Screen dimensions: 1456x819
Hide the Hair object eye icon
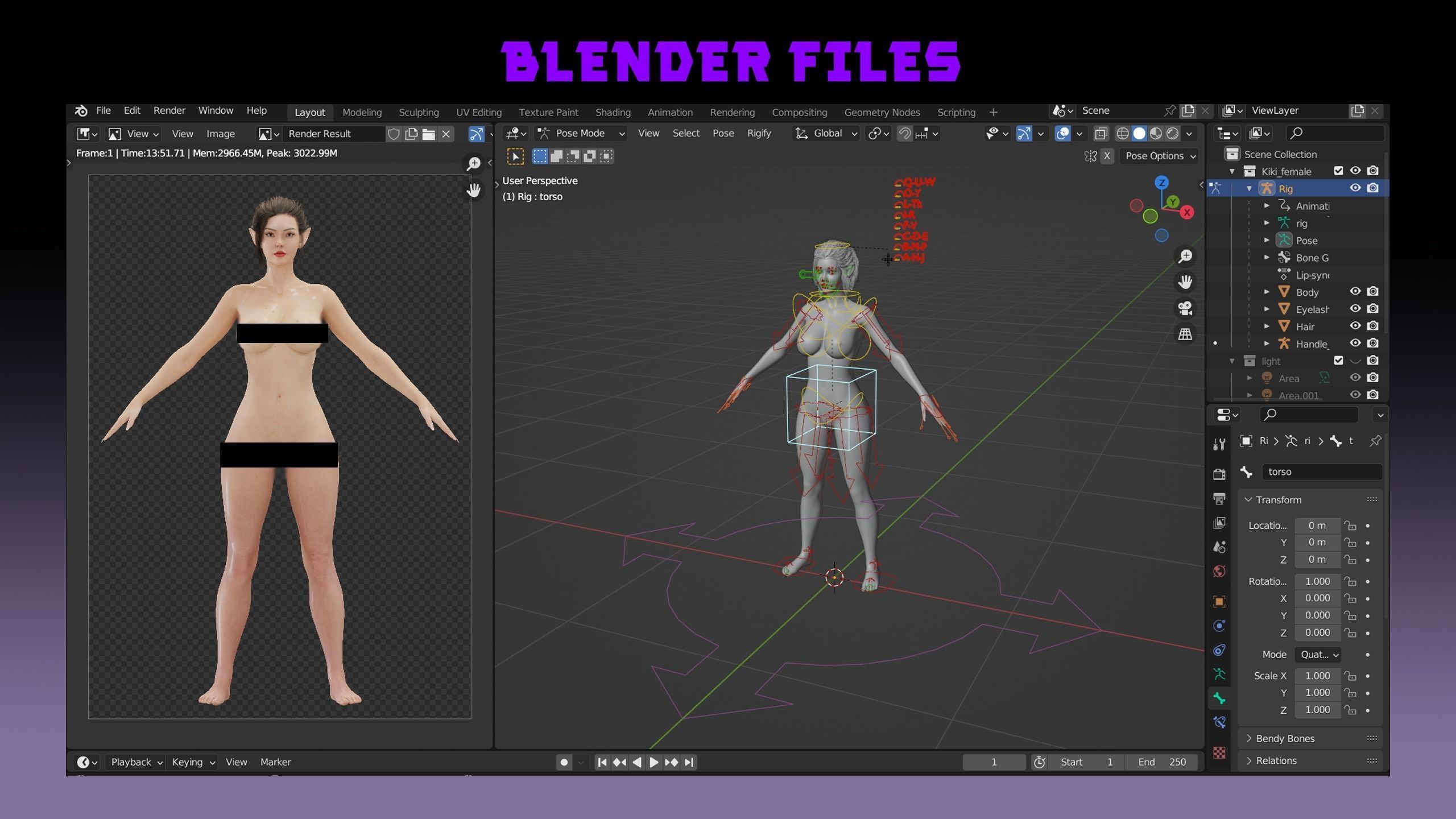(x=1355, y=326)
